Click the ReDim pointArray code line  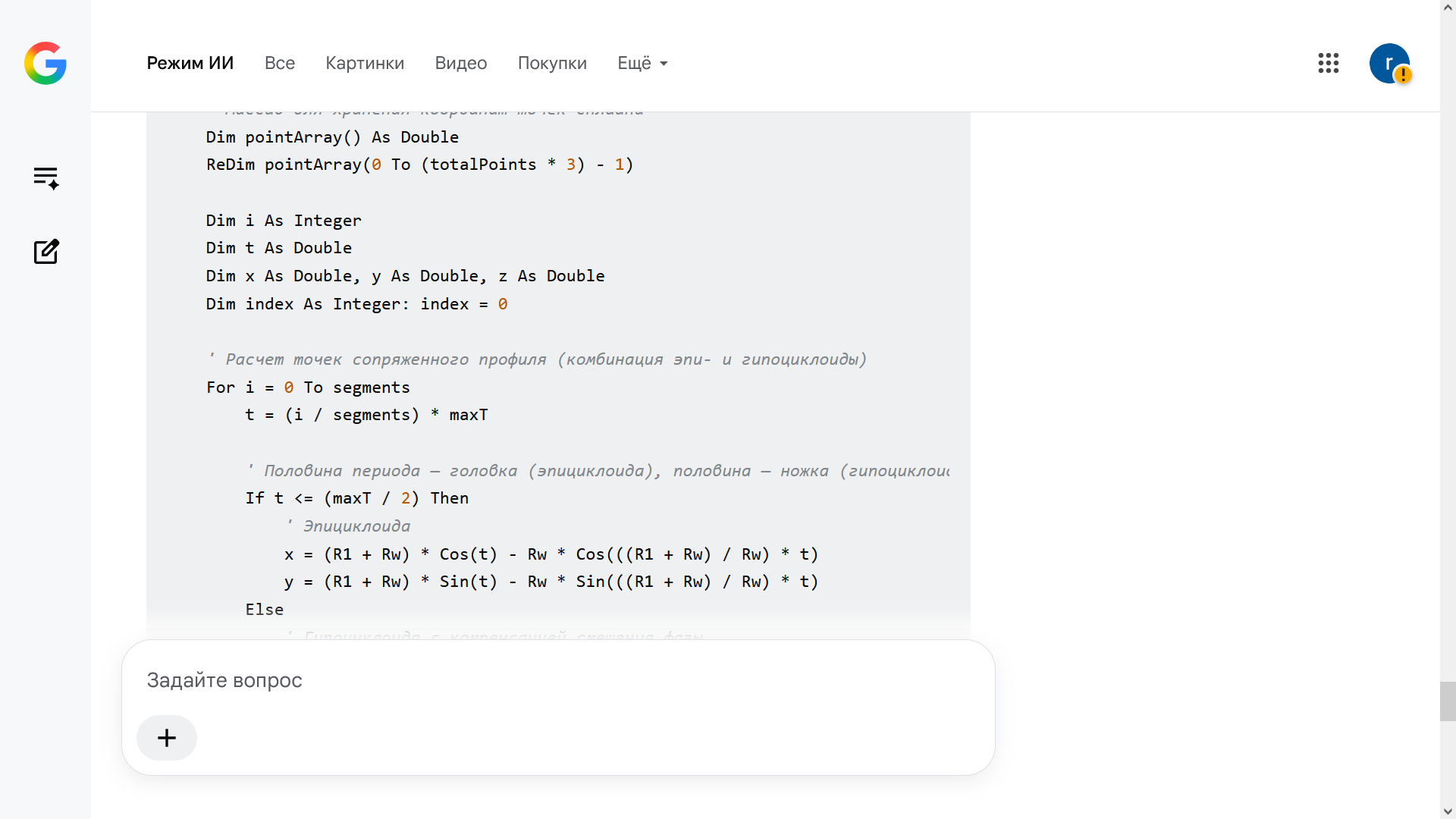[x=419, y=165]
